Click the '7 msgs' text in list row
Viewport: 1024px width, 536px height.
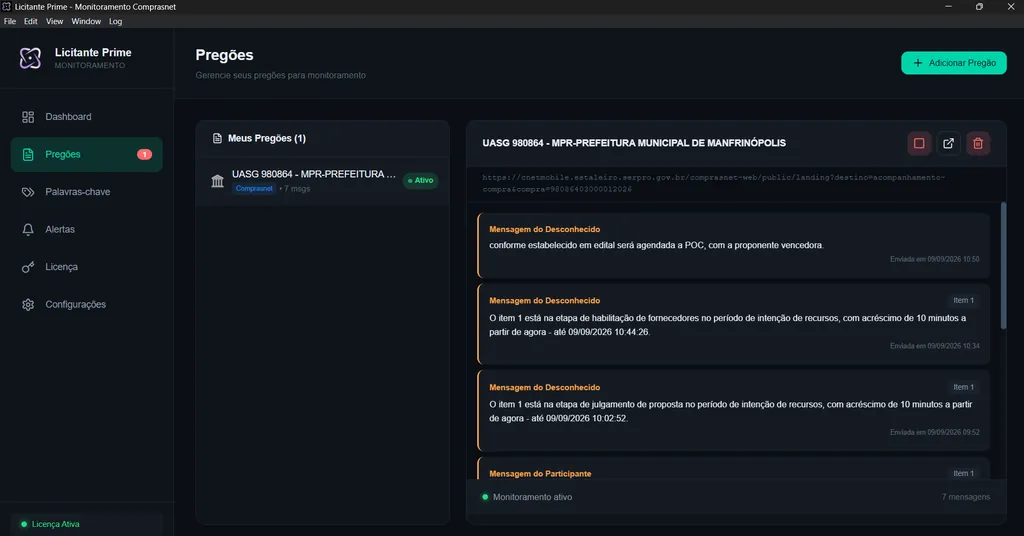(x=297, y=189)
